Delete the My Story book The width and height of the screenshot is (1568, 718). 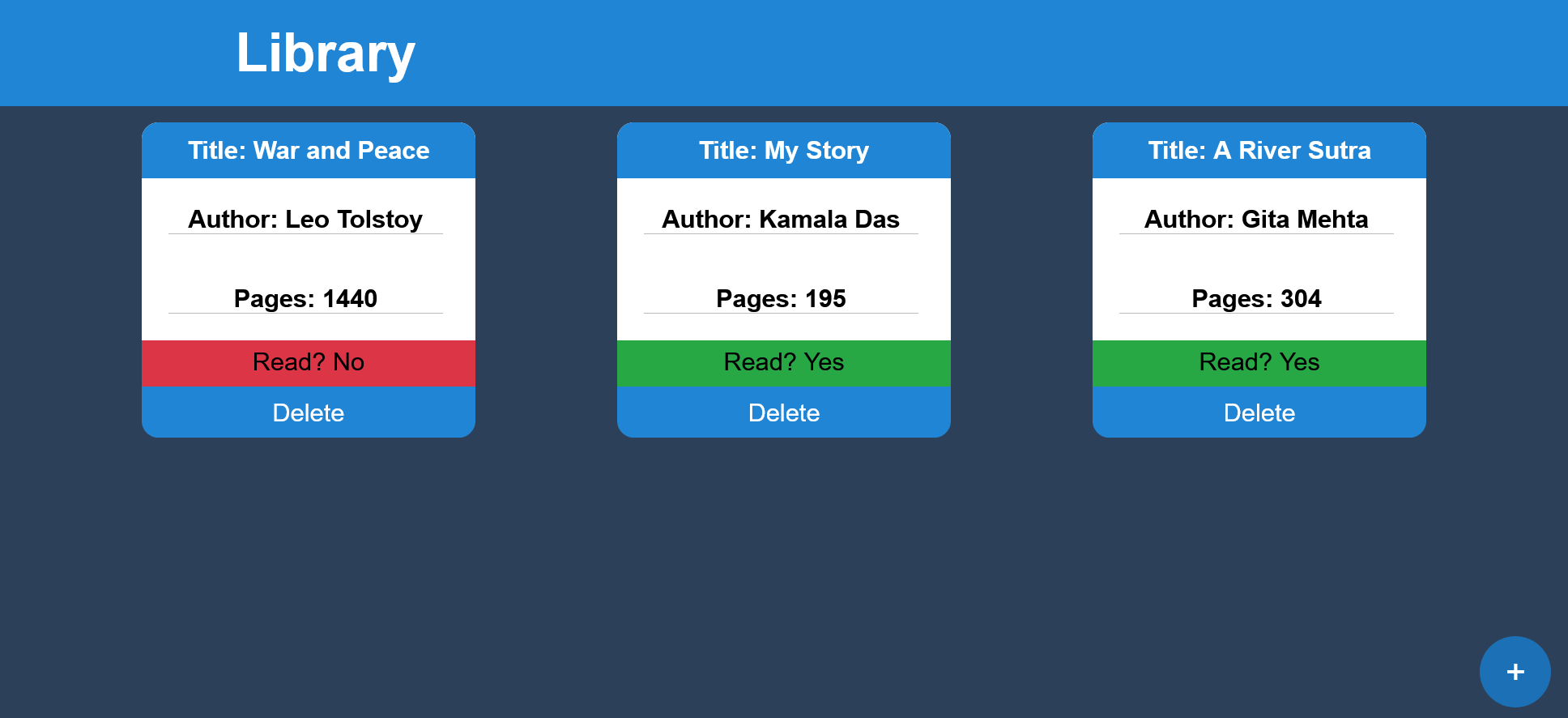784,412
